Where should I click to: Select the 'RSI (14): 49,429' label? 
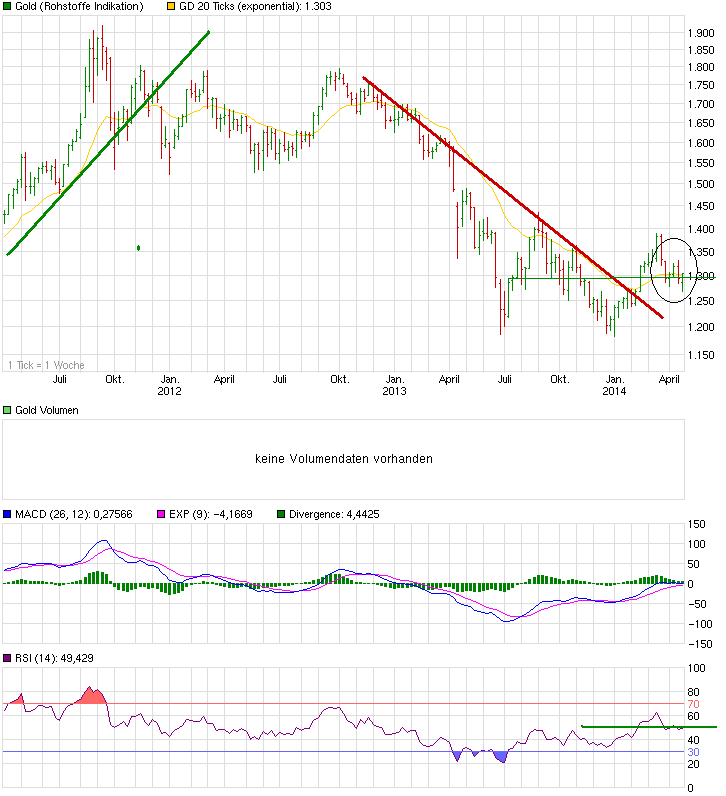click(54, 658)
